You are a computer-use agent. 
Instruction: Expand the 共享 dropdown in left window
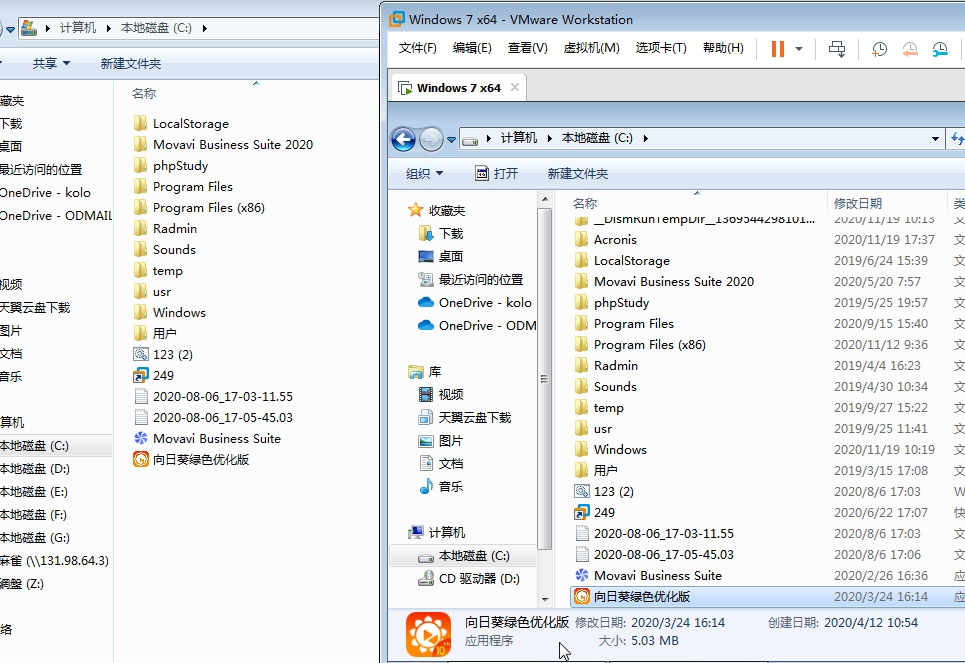51,63
